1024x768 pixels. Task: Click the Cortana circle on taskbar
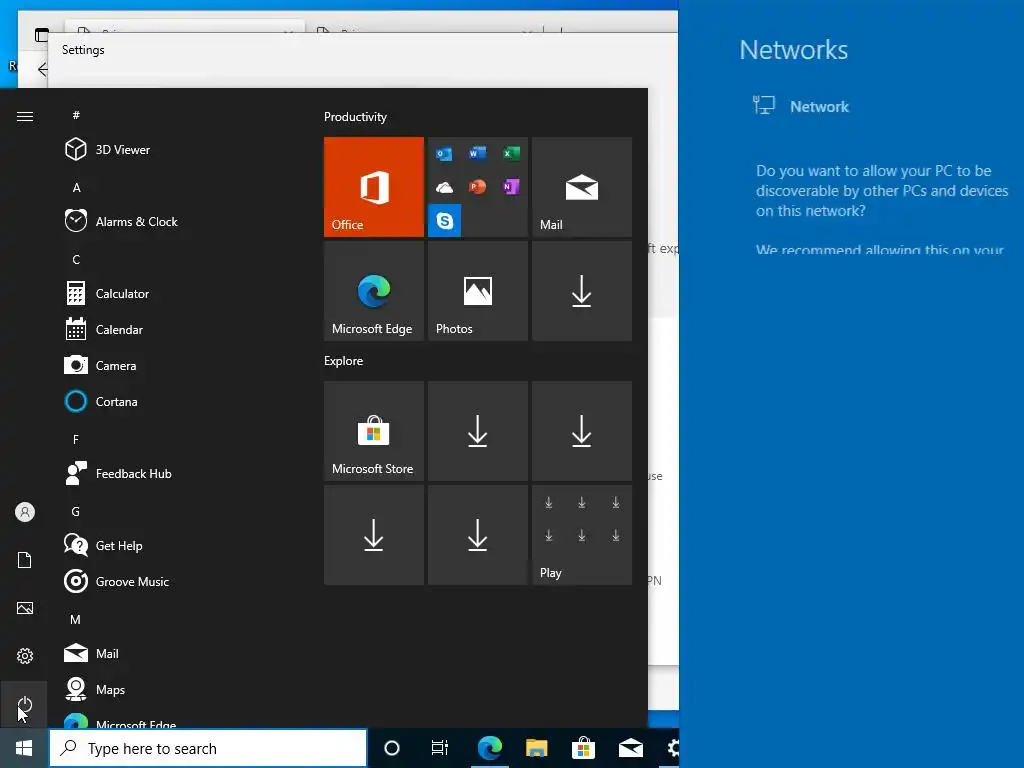[x=392, y=748]
